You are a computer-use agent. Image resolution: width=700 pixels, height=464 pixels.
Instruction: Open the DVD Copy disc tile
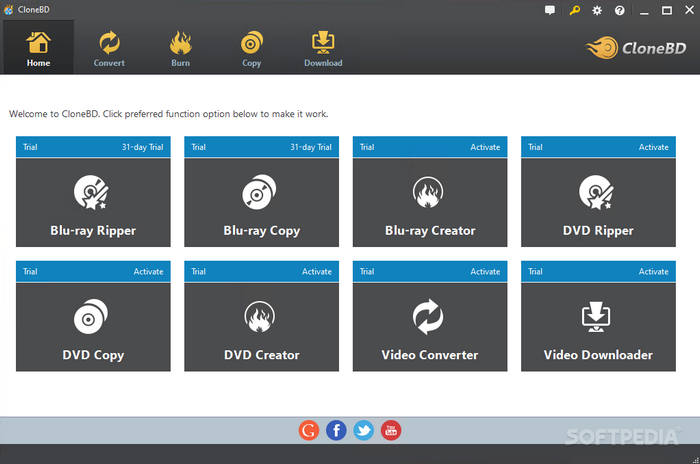[93, 327]
